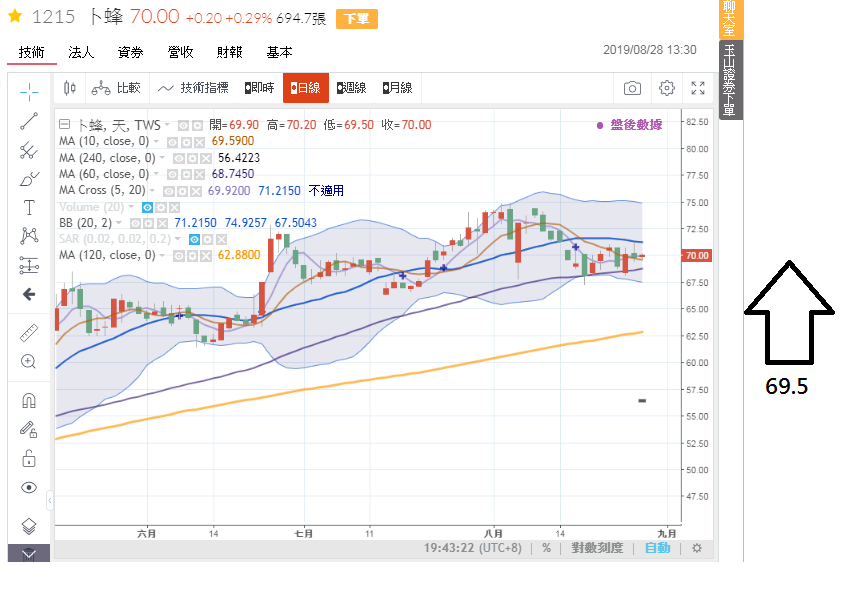Viewport: 850px width, 595px height.
Task: Expand the MA (120, close, 0) dropdown
Action: 162,255
